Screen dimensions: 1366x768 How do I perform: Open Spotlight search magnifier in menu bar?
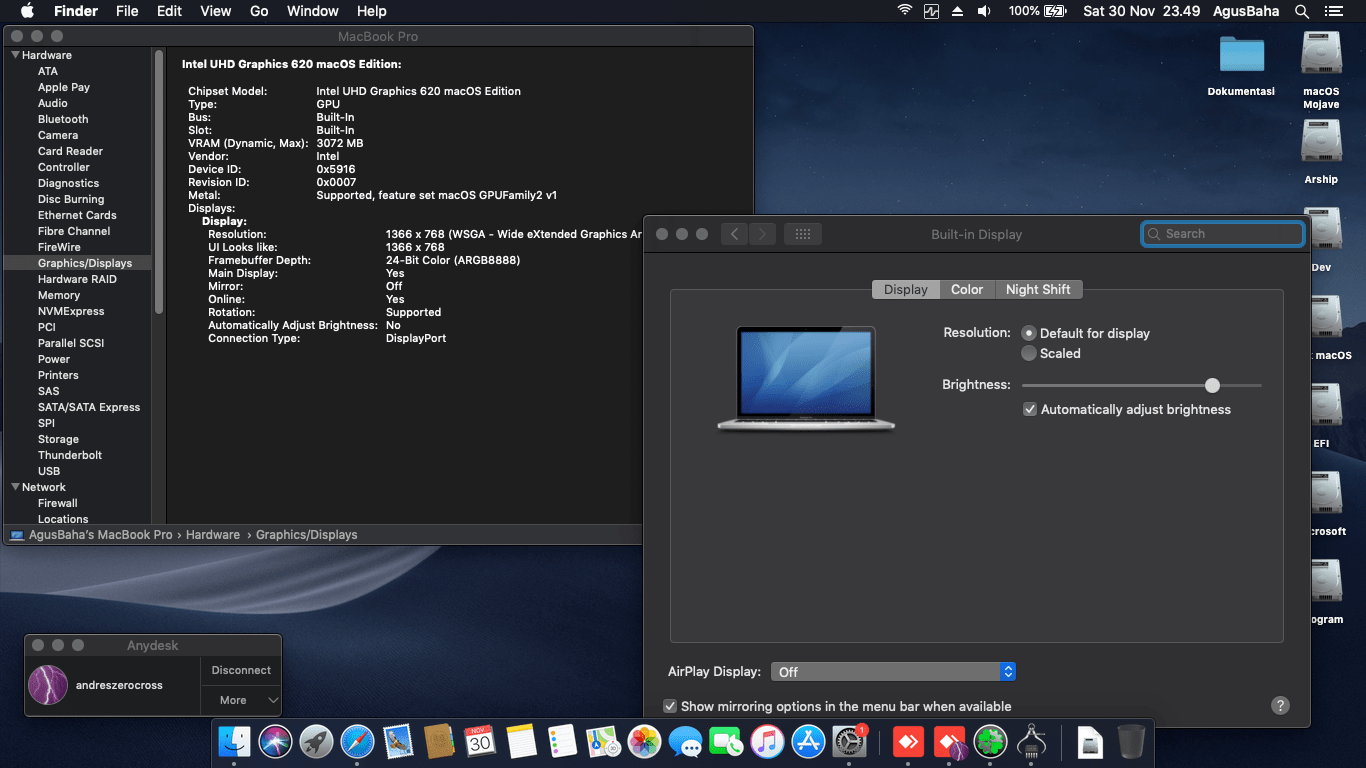(x=1302, y=11)
